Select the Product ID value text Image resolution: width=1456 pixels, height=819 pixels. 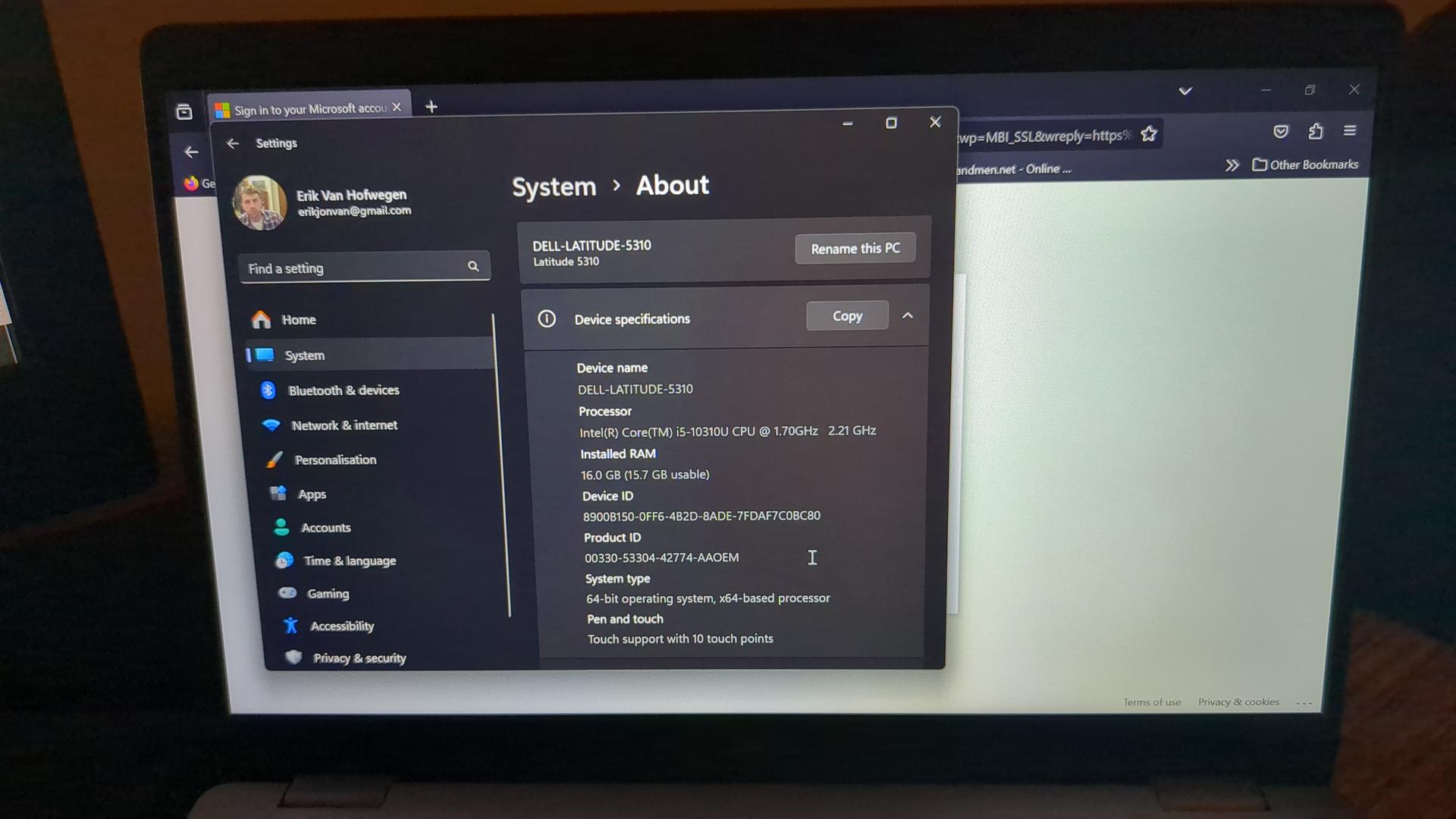coord(661,557)
